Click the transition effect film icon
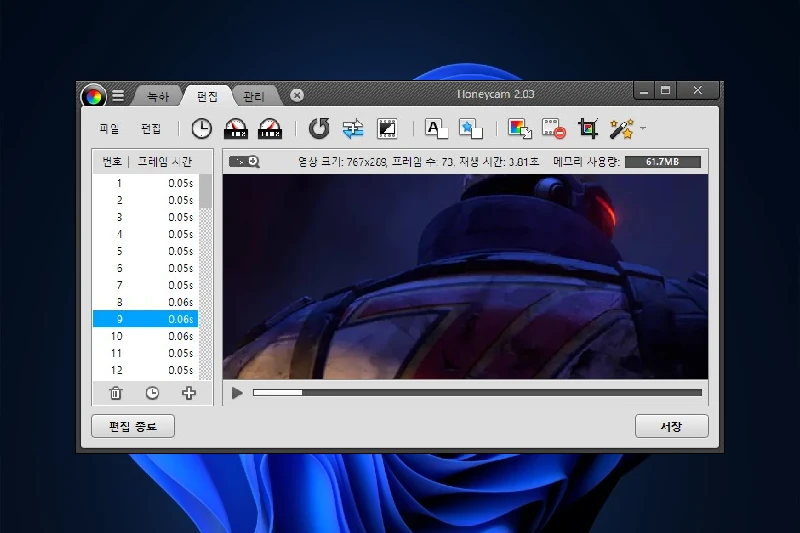The height and width of the screenshot is (533, 800). coord(387,129)
